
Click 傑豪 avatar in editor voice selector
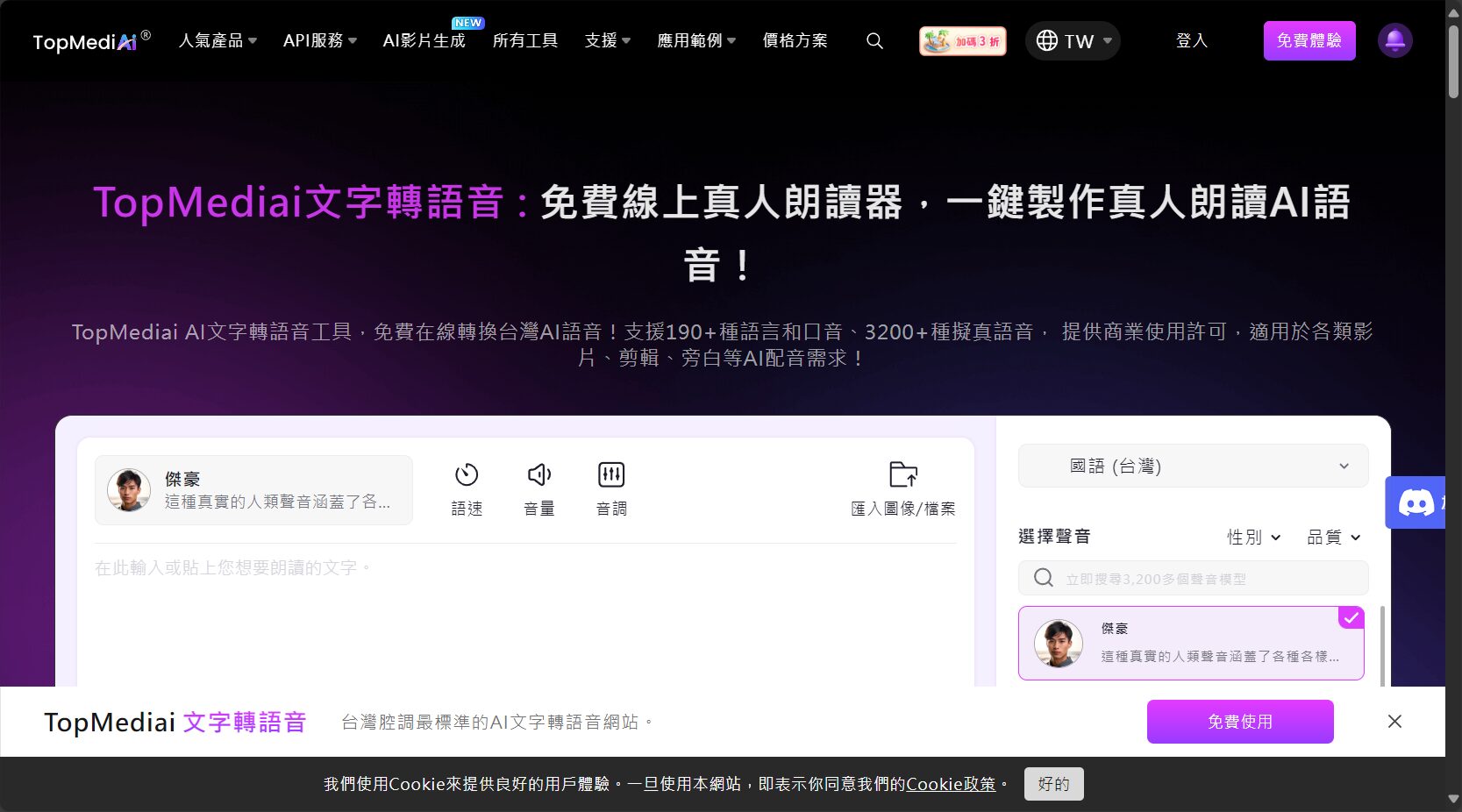[129, 489]
